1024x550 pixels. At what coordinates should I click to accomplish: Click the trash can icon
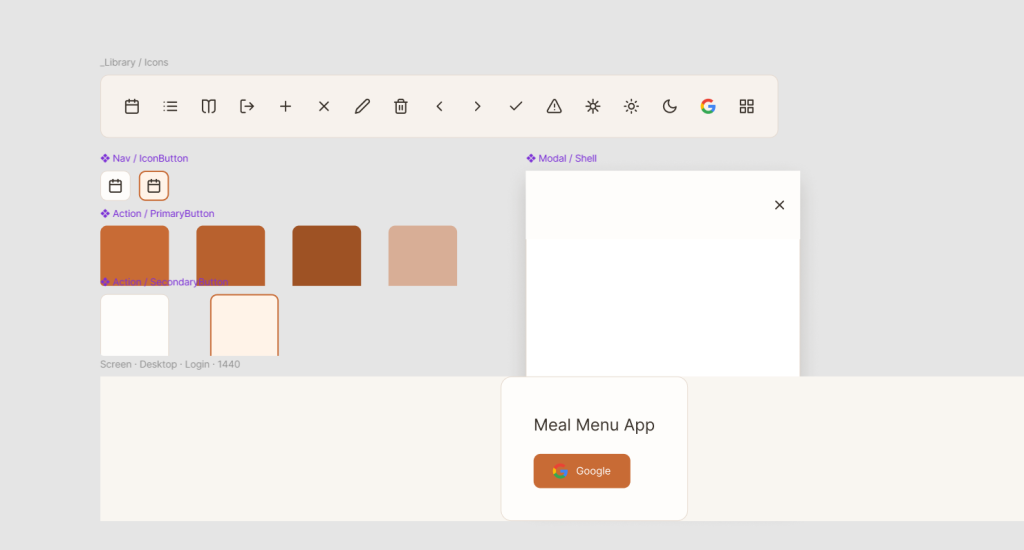tap(401, 106)
